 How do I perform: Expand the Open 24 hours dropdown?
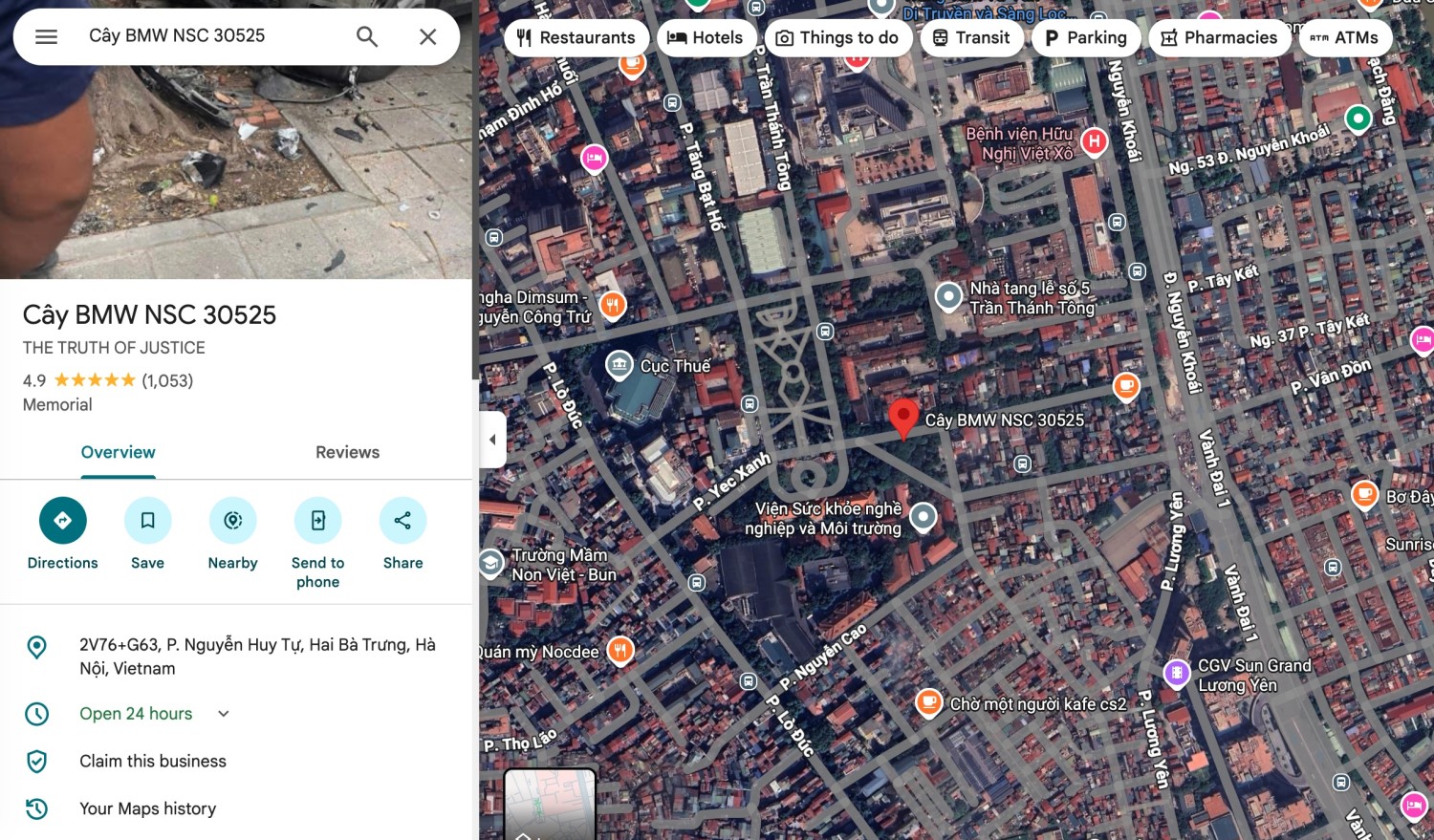click(x=224, y=714)
